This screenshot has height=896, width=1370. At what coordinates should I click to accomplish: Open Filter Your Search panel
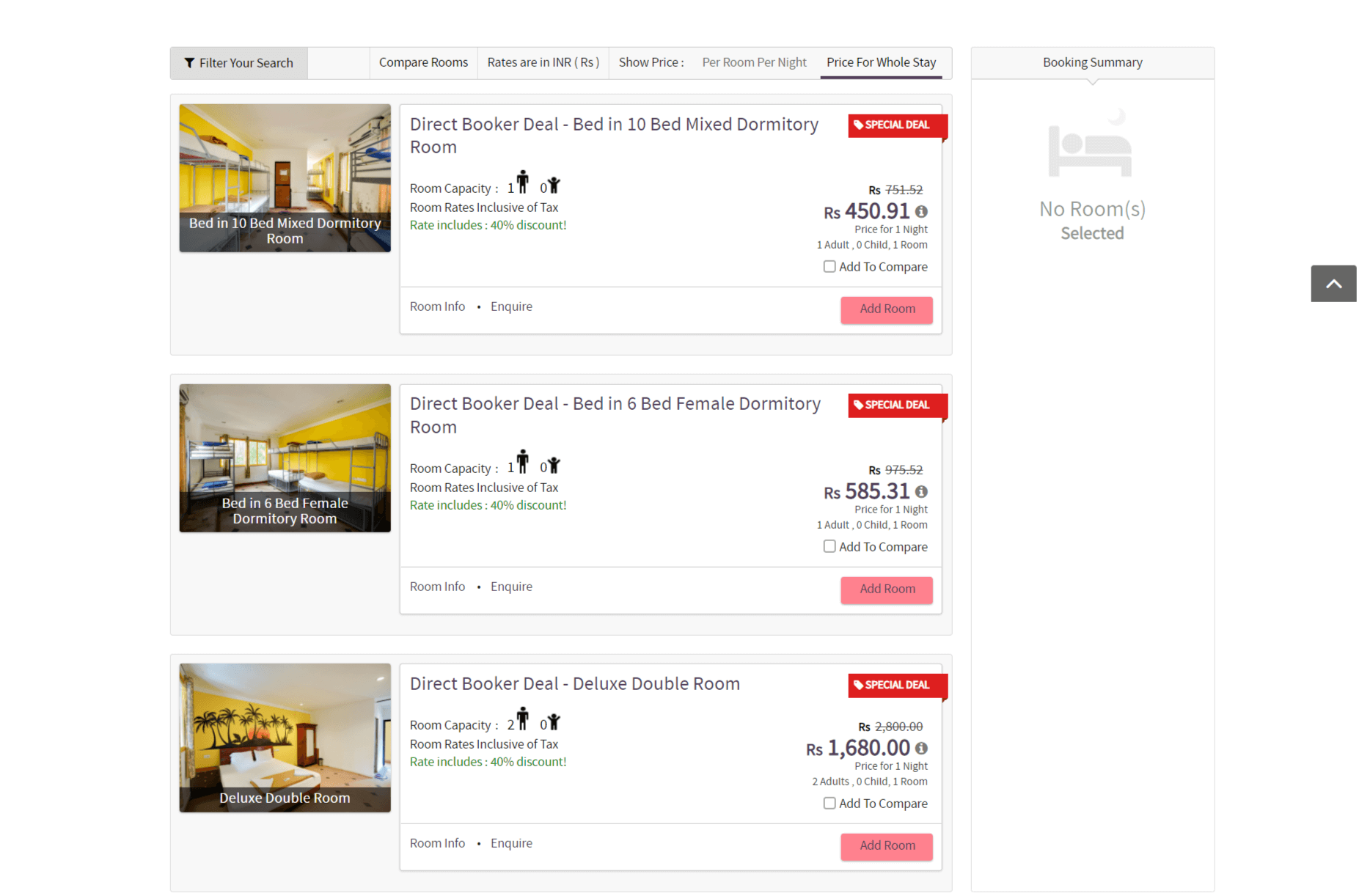pyautogui.click(x=239, y=63)
